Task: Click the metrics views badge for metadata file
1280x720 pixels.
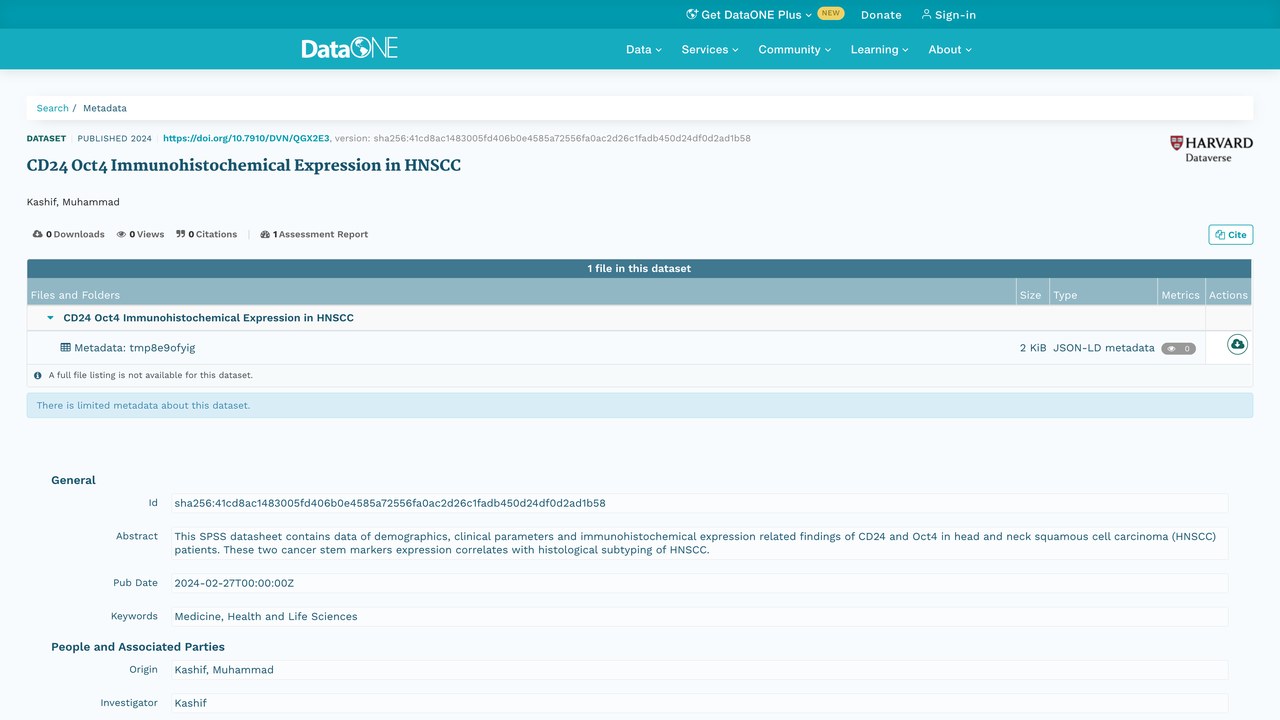Action: 1178,349
